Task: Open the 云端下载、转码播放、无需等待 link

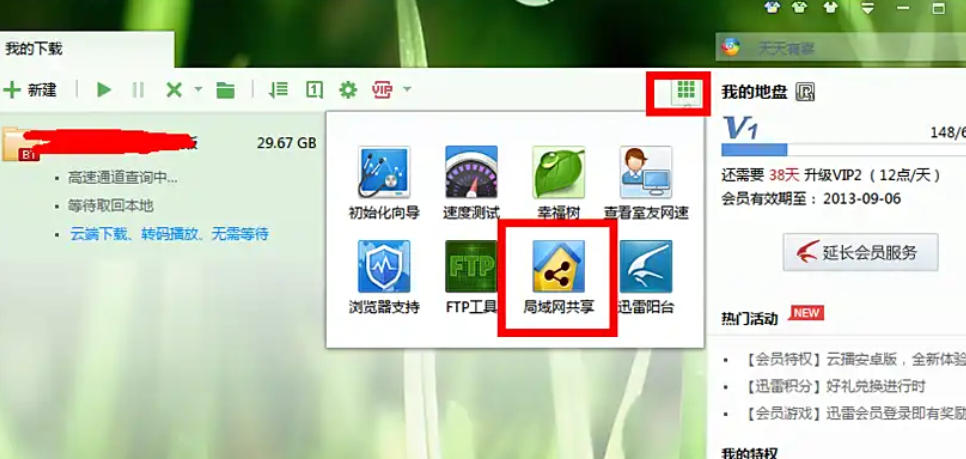Action: (169, 234)
